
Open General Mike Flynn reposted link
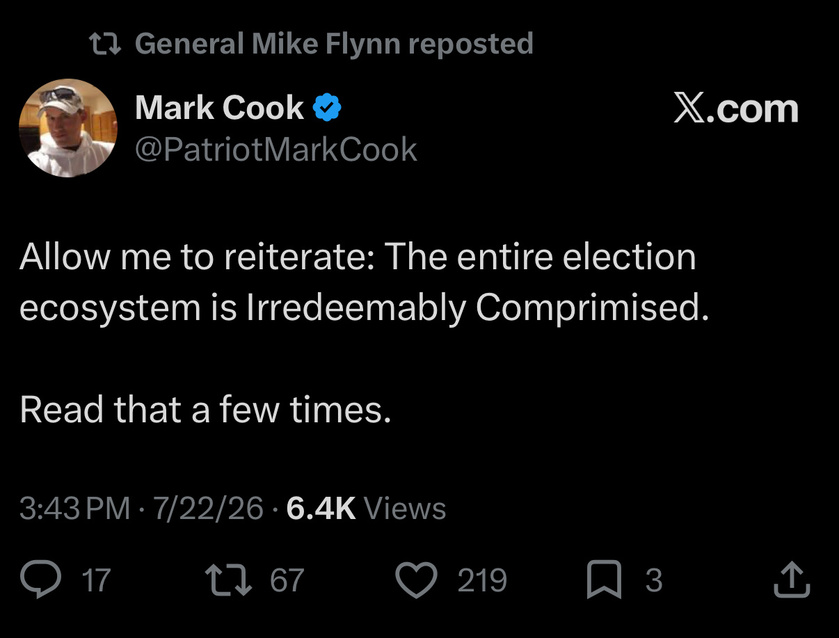(334, 43)
